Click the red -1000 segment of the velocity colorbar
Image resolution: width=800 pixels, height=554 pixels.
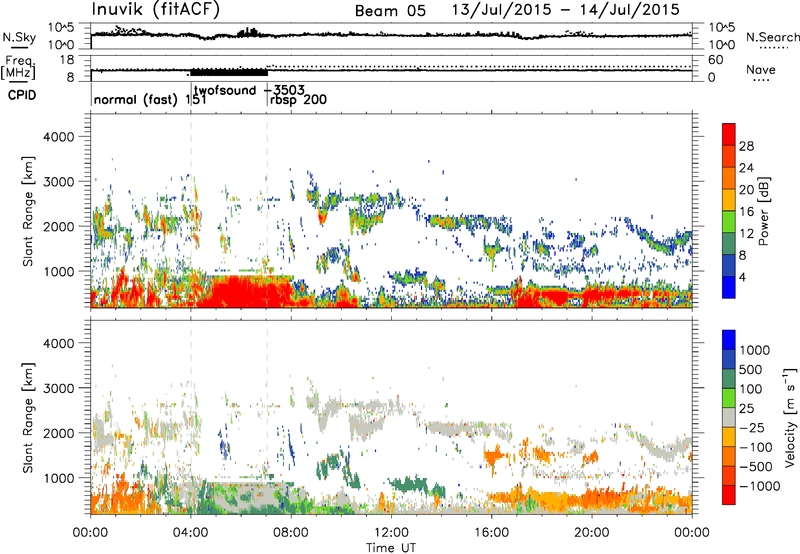[729, 495]
